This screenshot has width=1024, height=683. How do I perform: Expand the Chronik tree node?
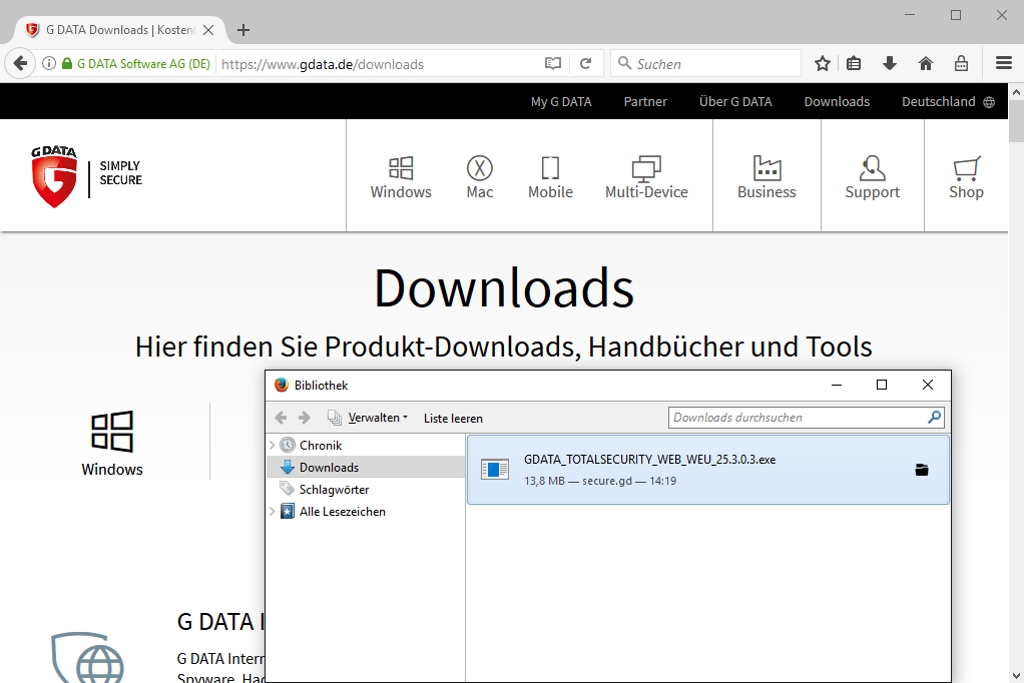tap(272, 445)
